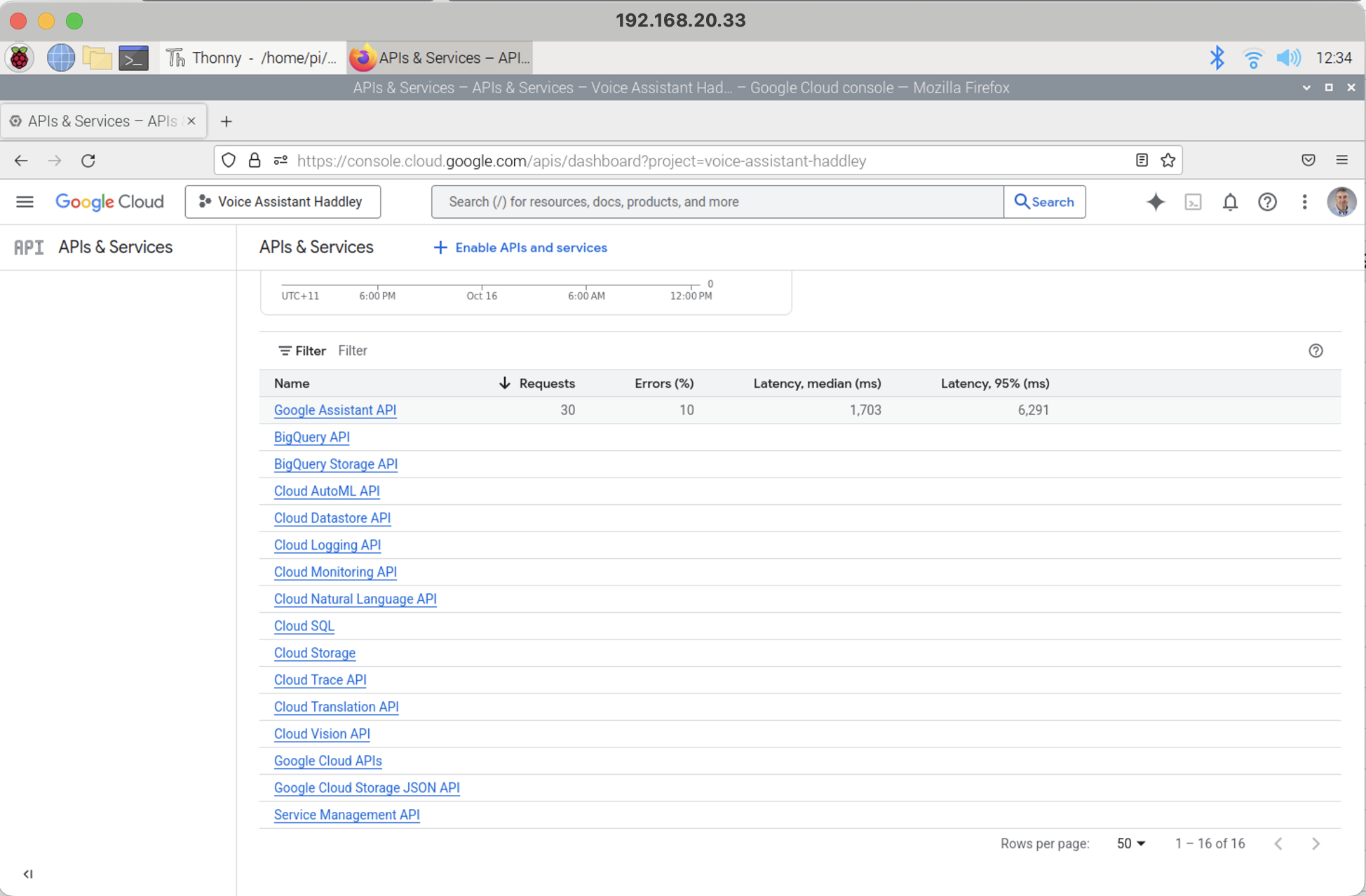Open the Google Assistant API link

coord(334,410)
